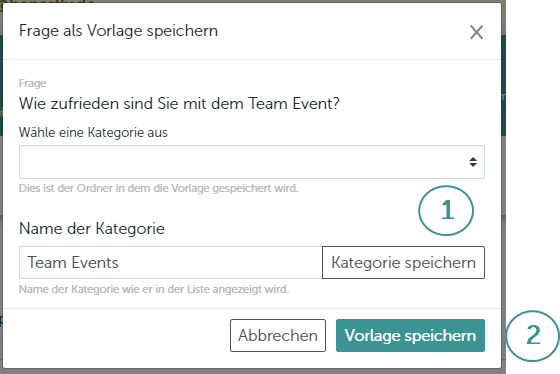
Task: Save the template via 'Vorlage speichern'
Action: [x=410, y=335]
